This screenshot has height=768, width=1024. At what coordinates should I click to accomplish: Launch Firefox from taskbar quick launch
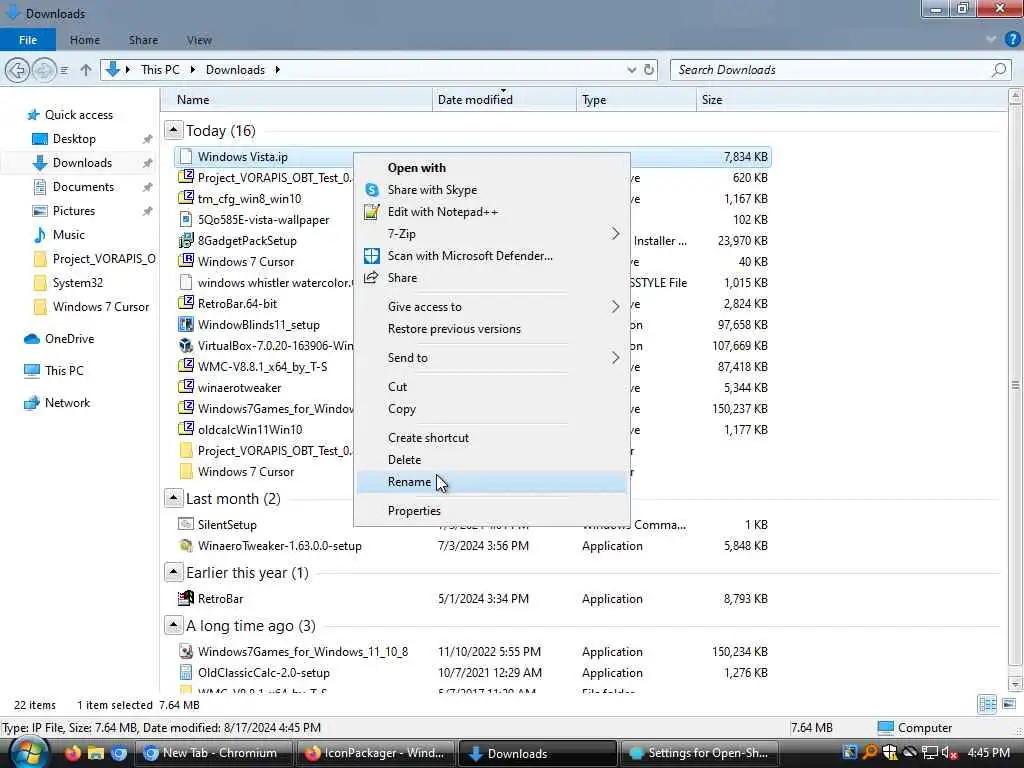pos(72,753)
